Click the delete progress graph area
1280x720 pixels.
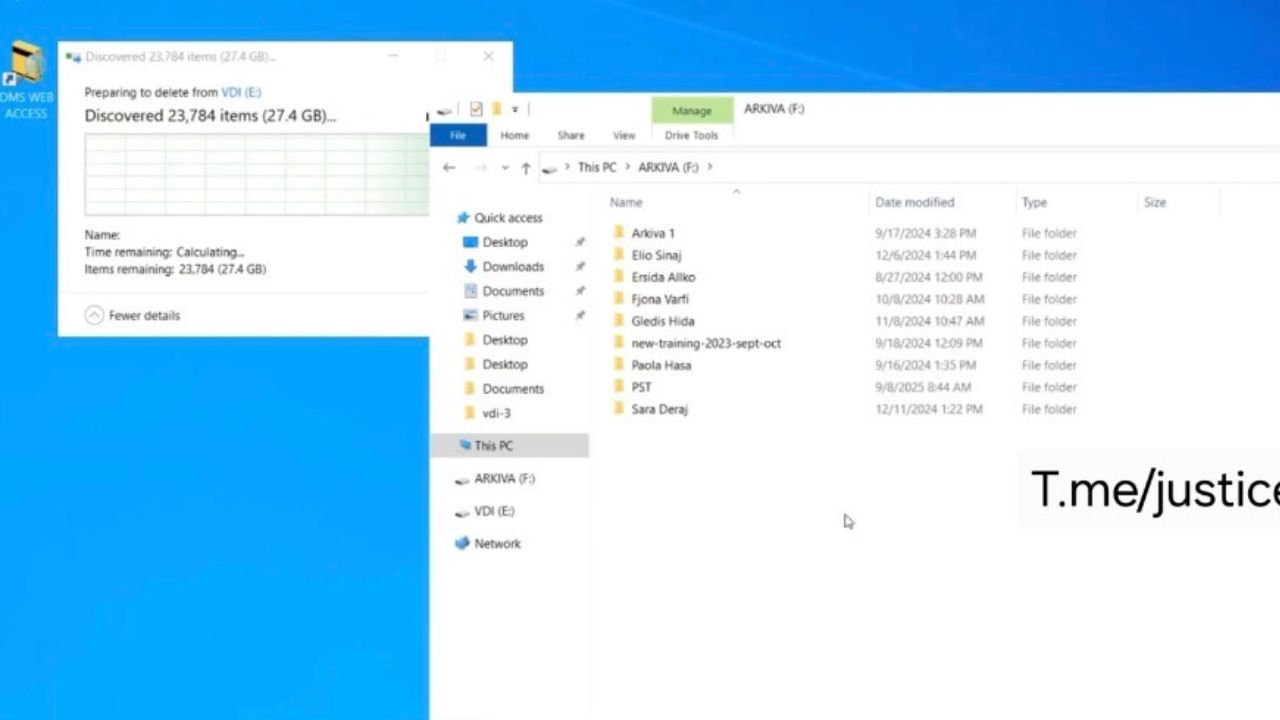pyautogui.click(x=257, y=174)
